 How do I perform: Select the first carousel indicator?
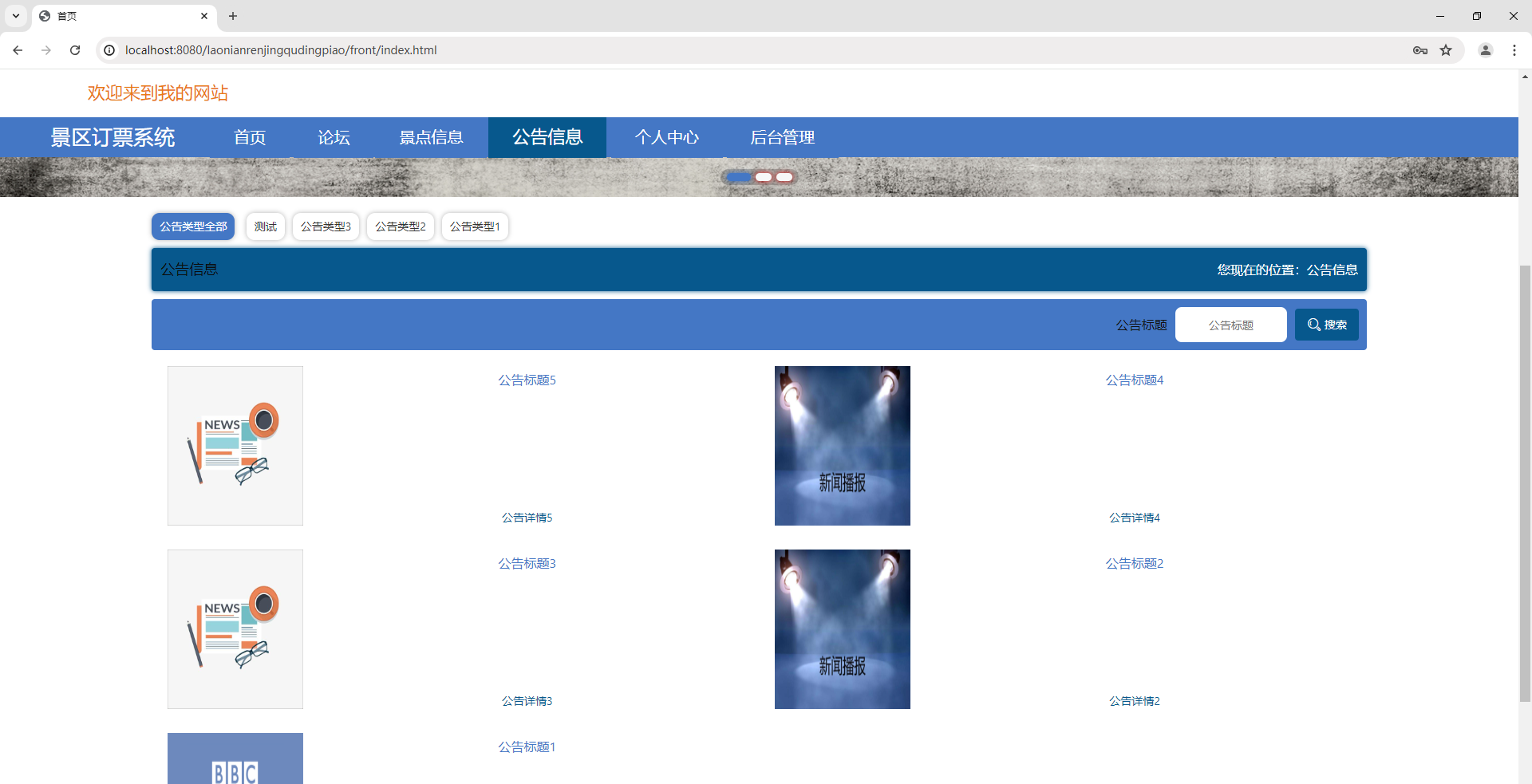[x=739, y=177]
